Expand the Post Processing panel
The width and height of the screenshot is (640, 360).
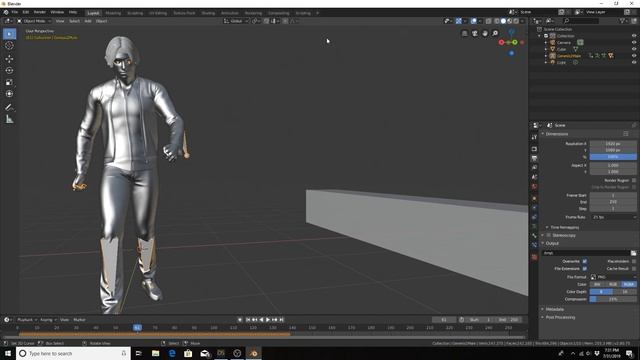(x=560, y=317)
